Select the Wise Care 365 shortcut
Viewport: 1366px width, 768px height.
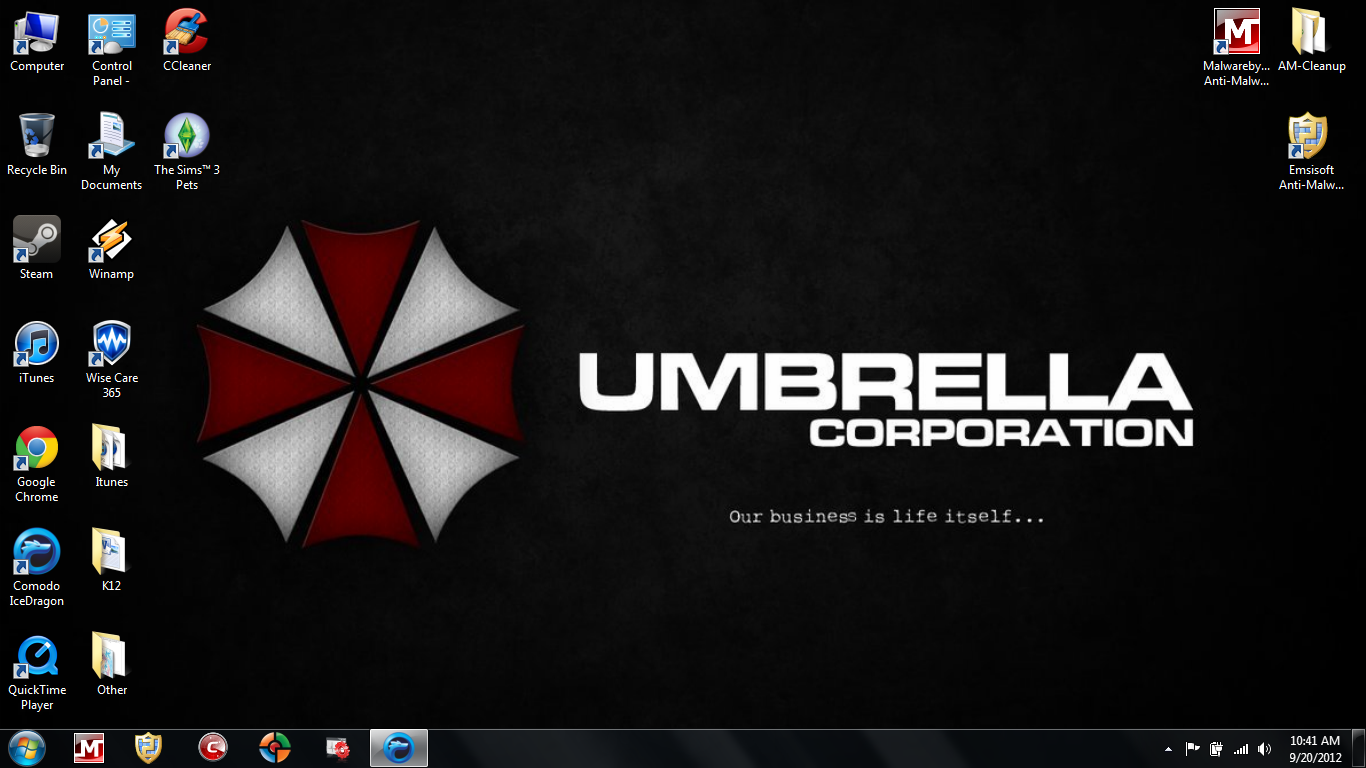tap(112, 361)
